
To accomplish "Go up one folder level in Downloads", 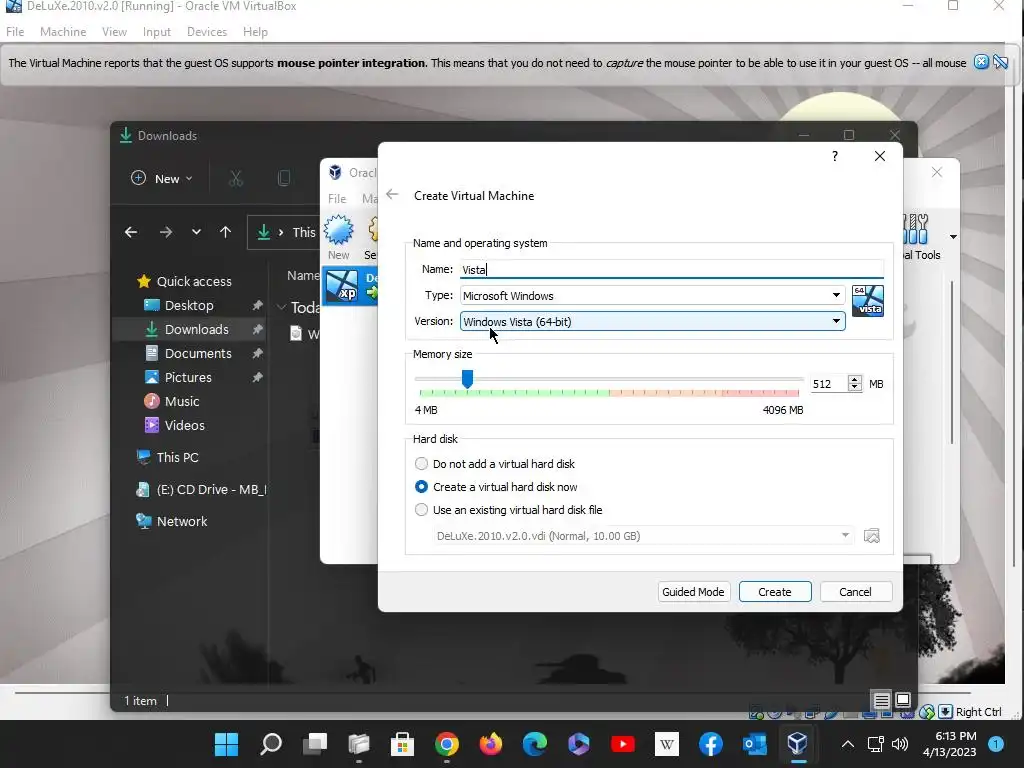I will pyautogui.click(x=225, y=232).
